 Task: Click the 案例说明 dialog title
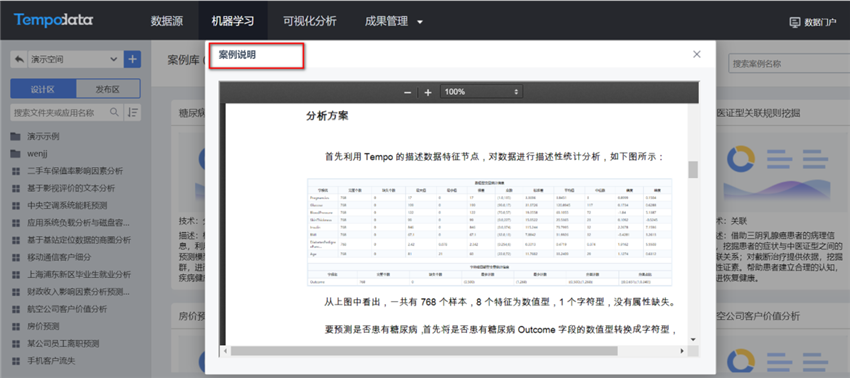pyautogui.click(x=237, y=55)
